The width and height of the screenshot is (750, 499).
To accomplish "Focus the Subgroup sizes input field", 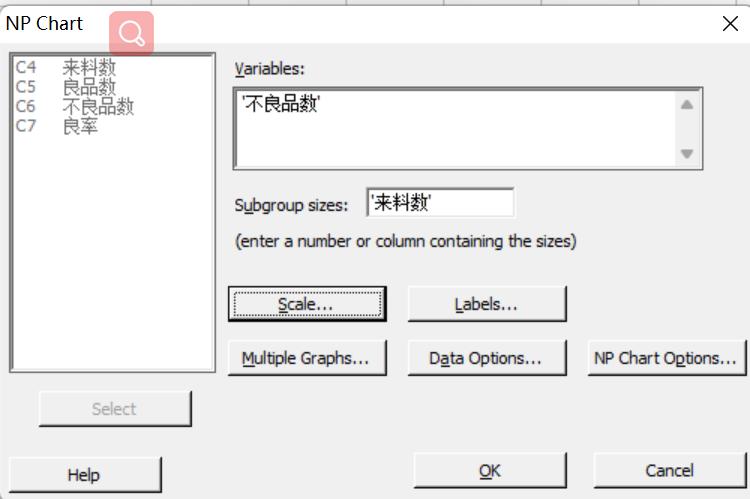I will point(440,203).
